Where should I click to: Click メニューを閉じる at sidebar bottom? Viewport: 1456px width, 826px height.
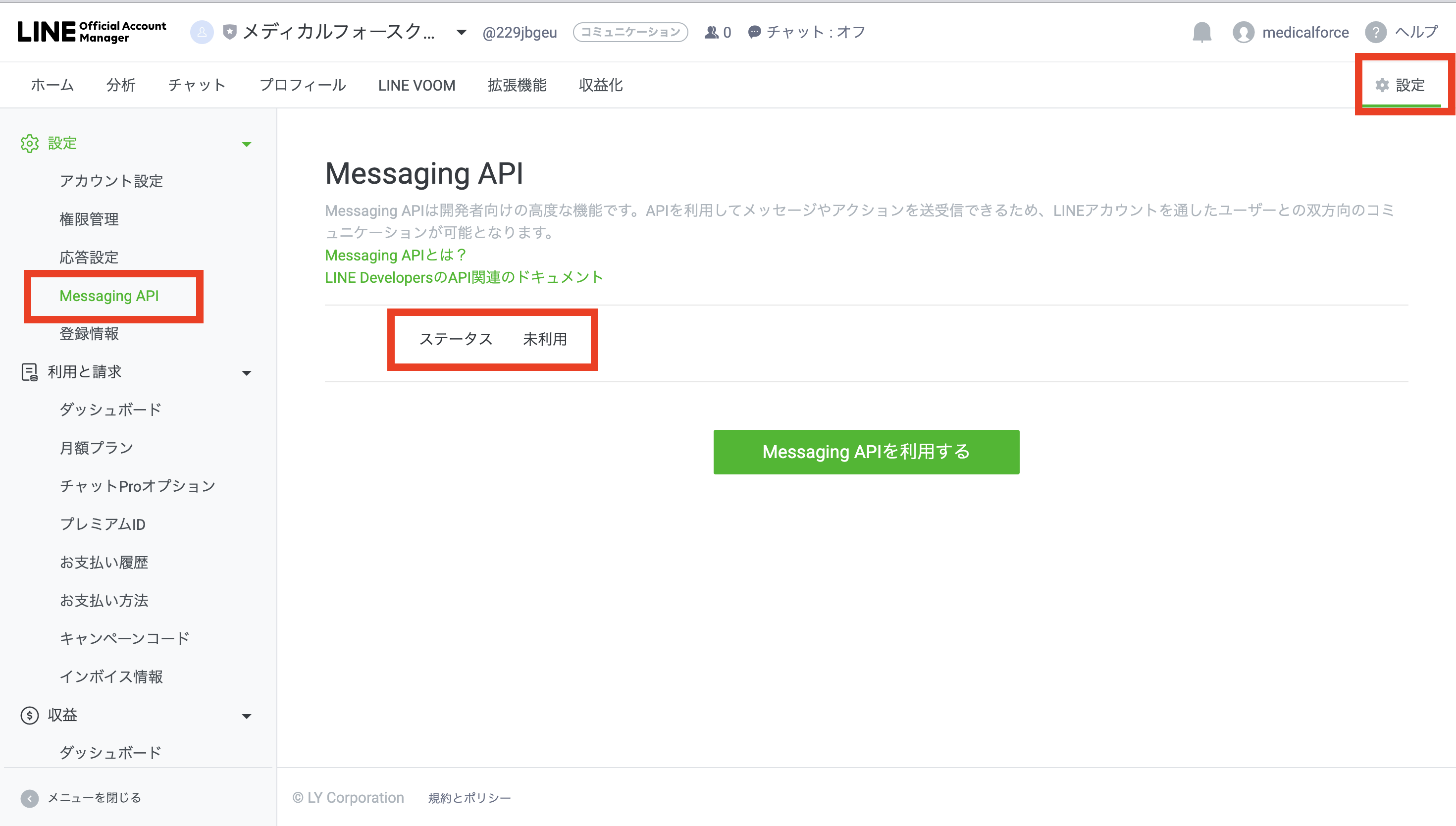(93, 796)
